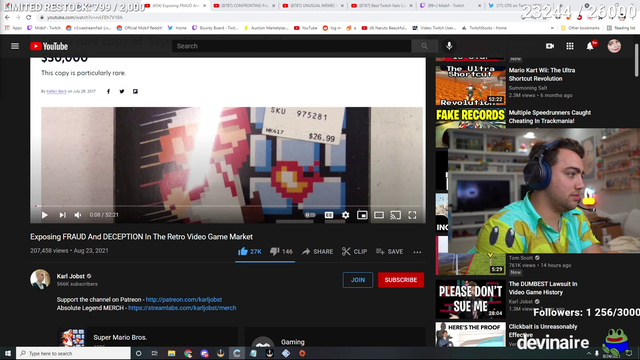Viewport: 640px width, 360px height.
Task: Open YouTube notifications bell
Action: click(x=590, y=46)
